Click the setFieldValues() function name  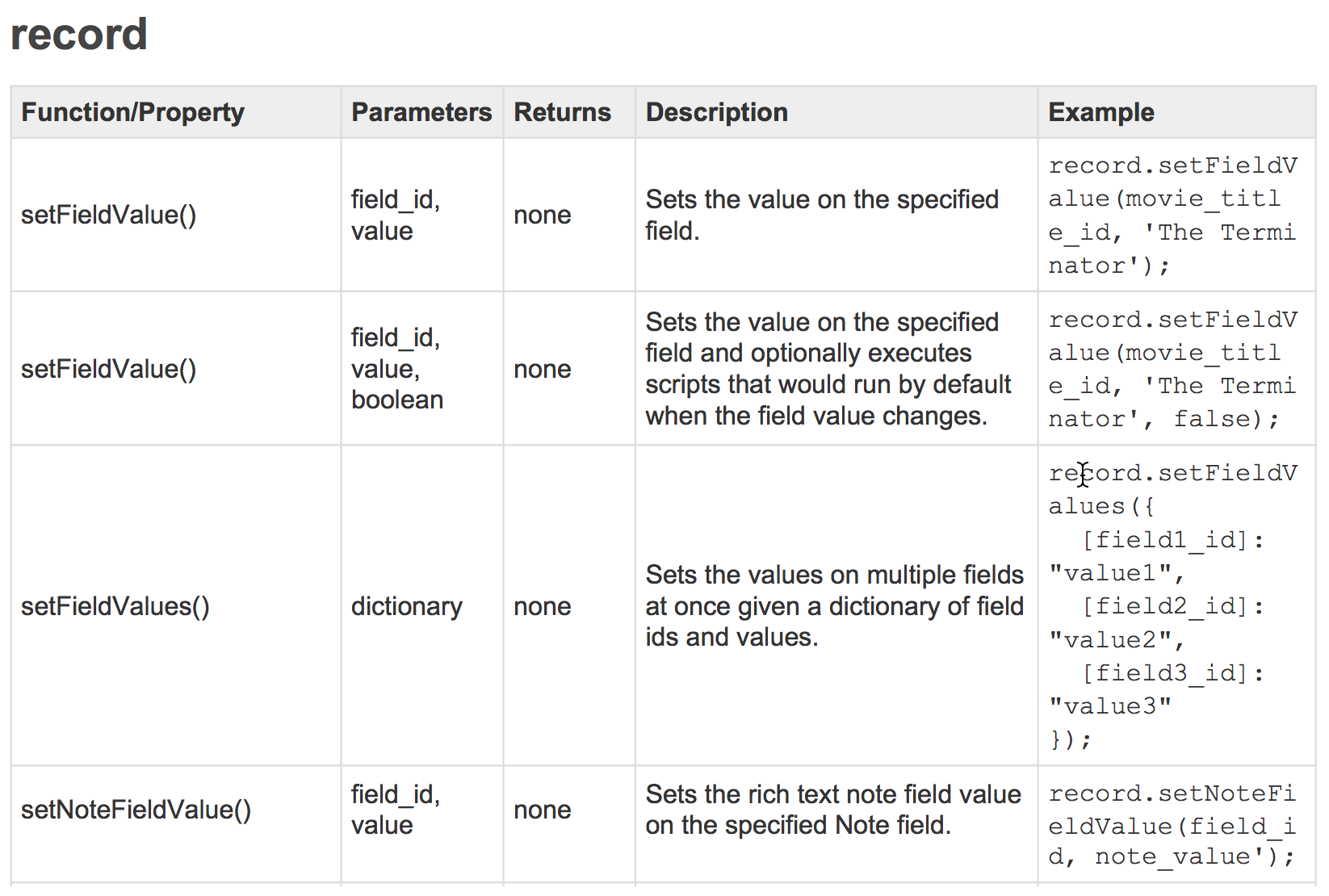coord(115,606)
